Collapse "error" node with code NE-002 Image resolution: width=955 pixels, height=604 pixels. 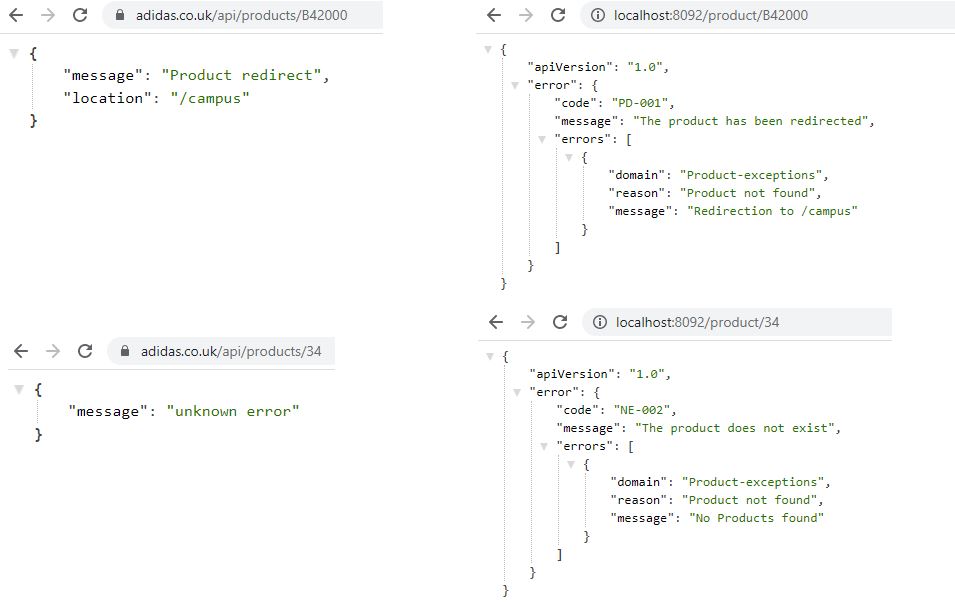tap(518, 393)
